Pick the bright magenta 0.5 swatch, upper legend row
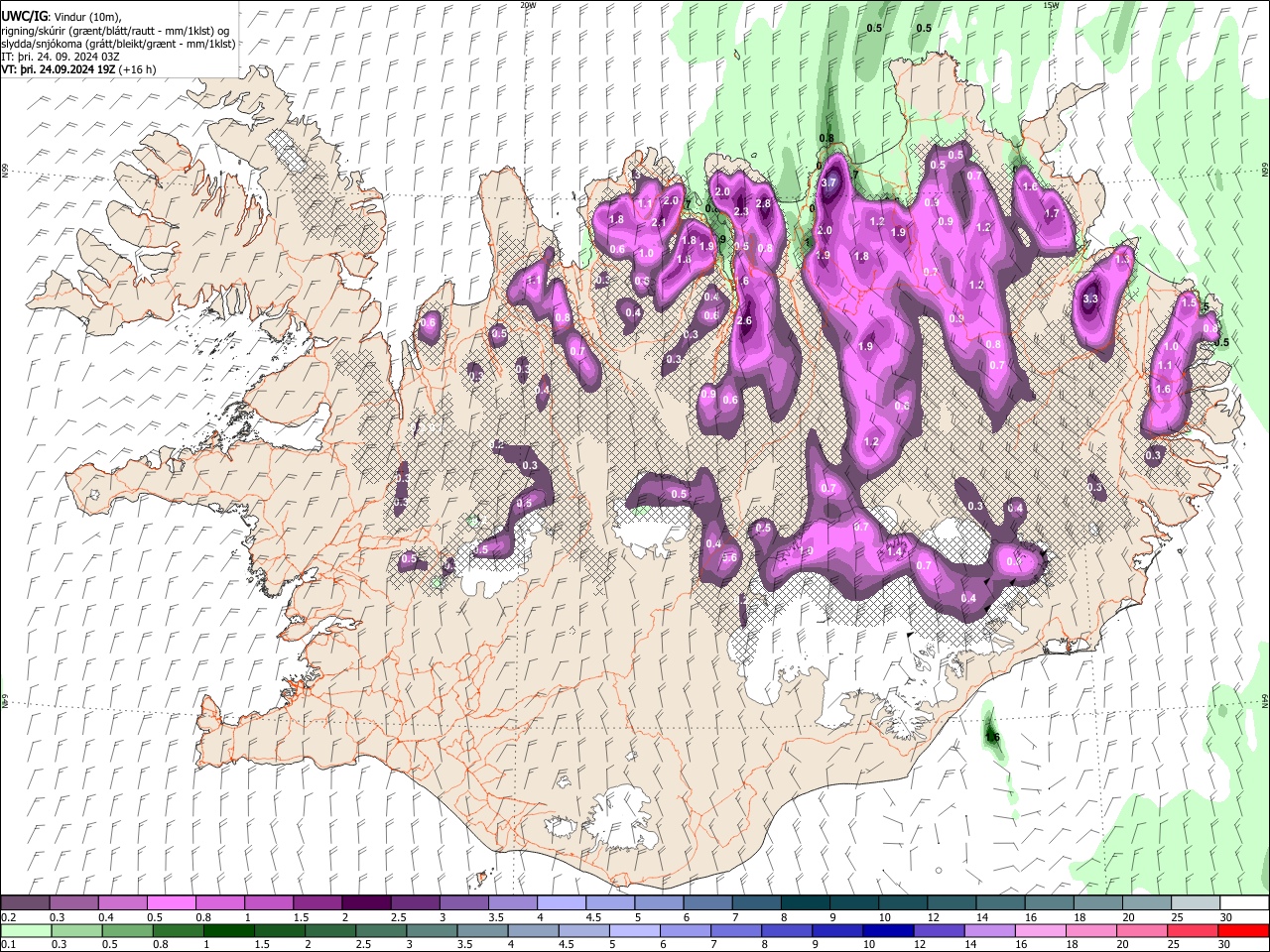Viewport: 1270px width, 952px height. (x=171, y=903)
